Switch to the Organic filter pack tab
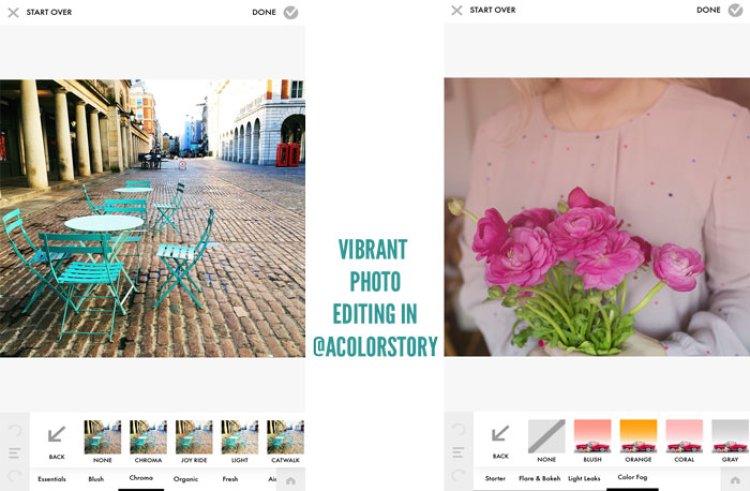The width and height of the screenshot is (750, 491). tap(186, 479)
